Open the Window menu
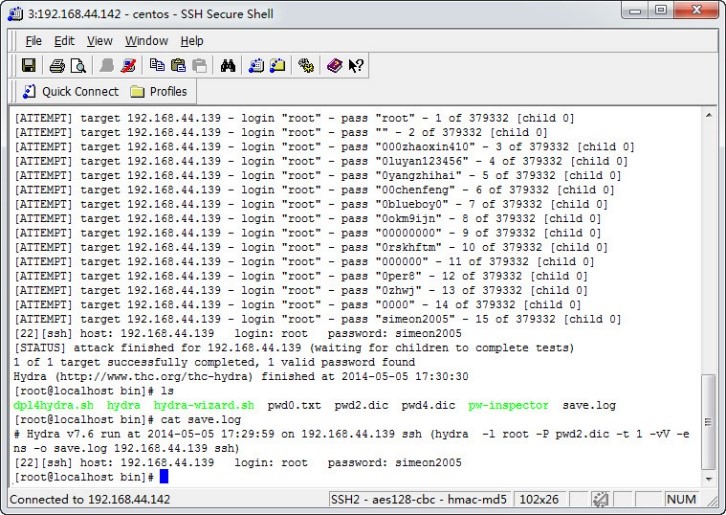The image size is (726, 515). pos(146,41)
